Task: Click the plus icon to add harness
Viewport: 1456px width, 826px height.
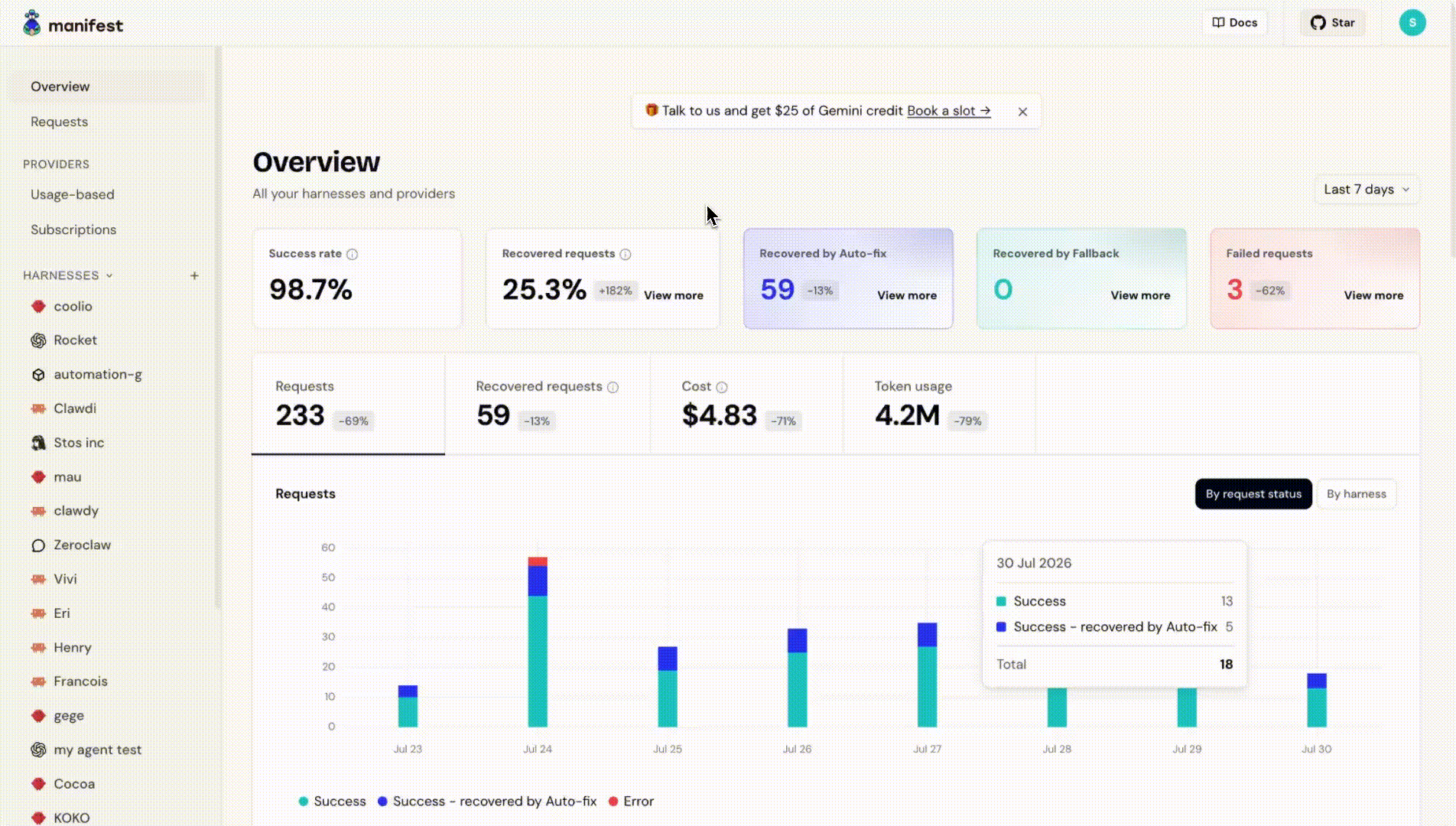Action: tap(194, 275)
